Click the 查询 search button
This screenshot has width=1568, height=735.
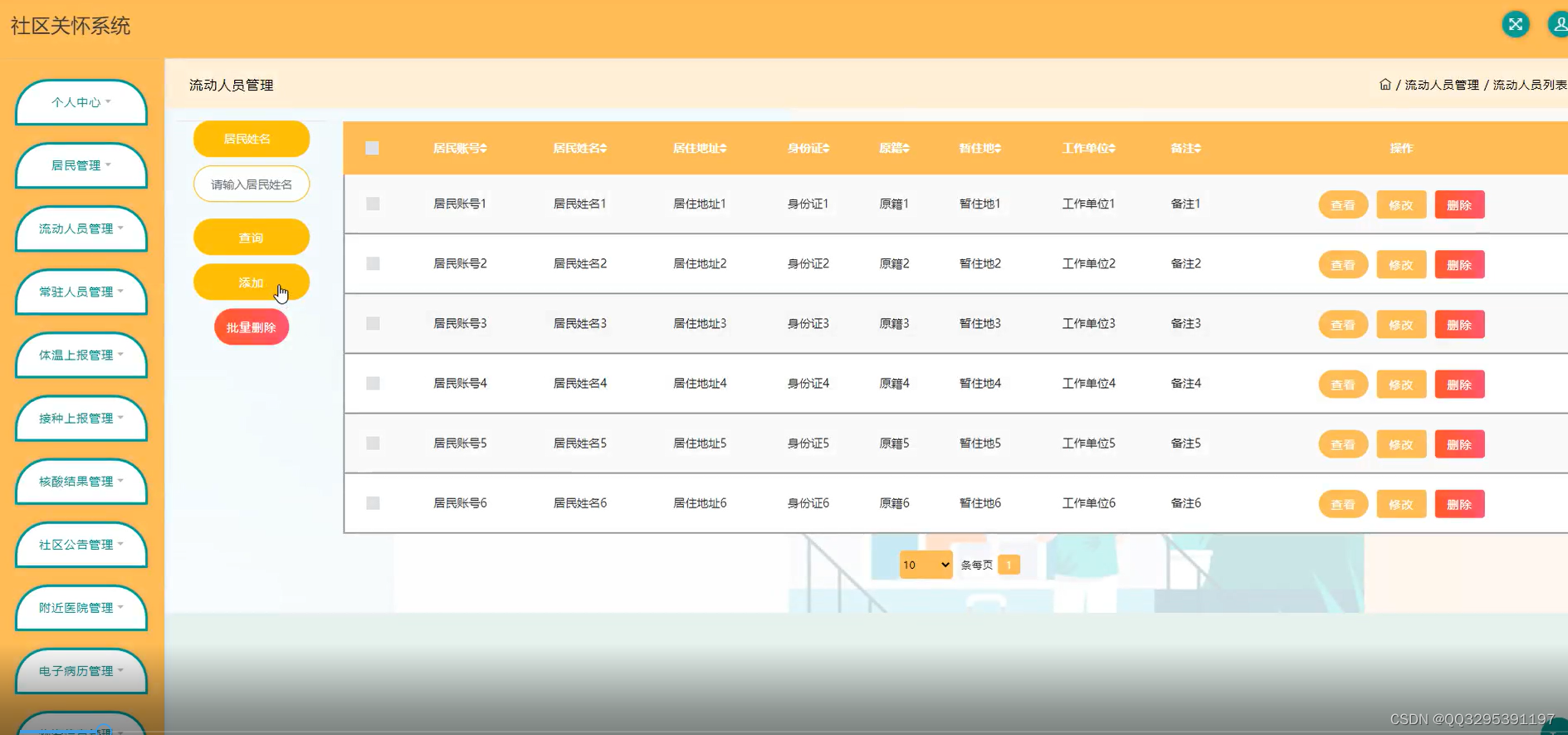pyautogui.click(x=252, y=238)
